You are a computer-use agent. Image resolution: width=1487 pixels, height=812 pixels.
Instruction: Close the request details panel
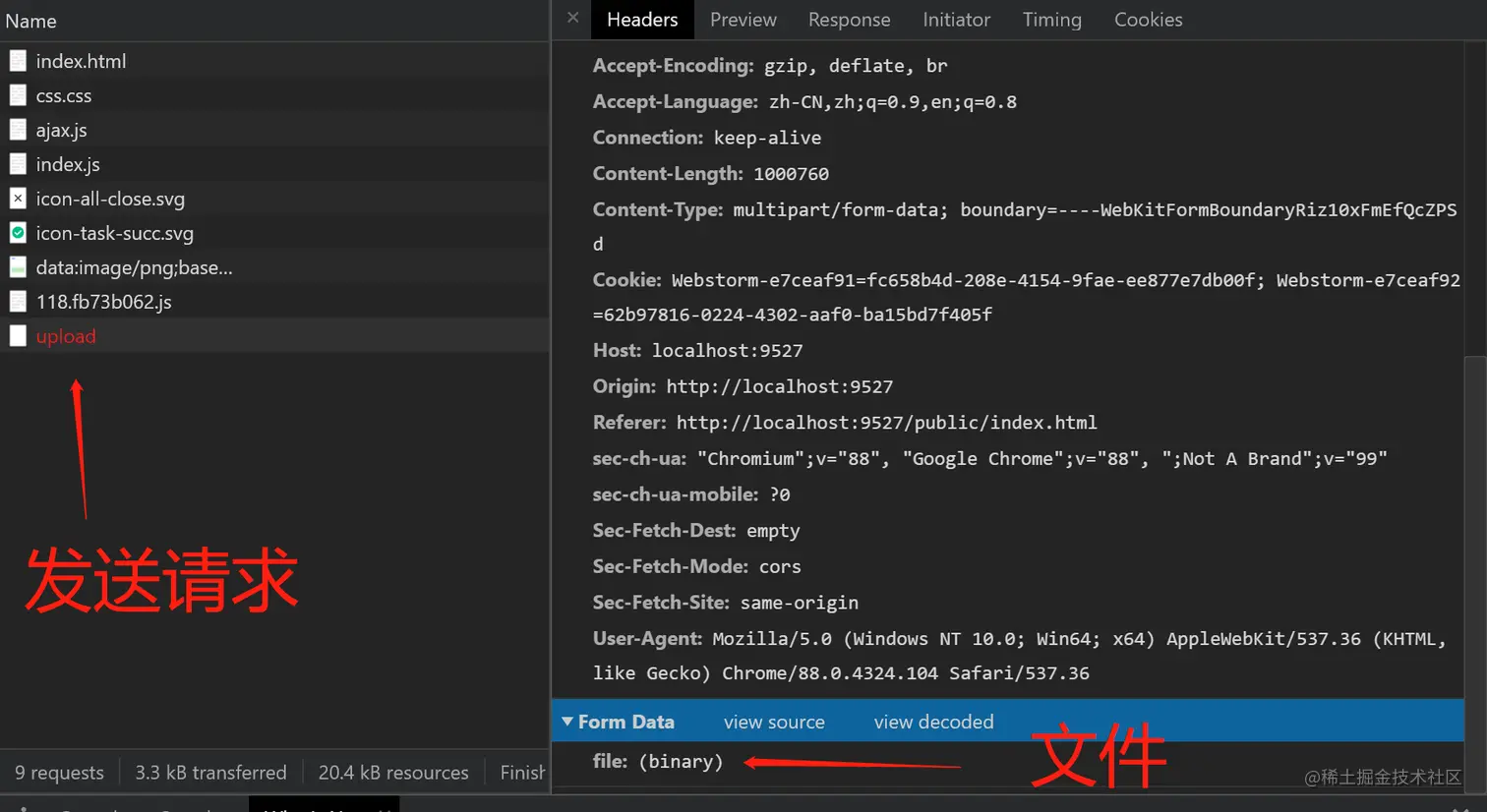pos(573,19)
